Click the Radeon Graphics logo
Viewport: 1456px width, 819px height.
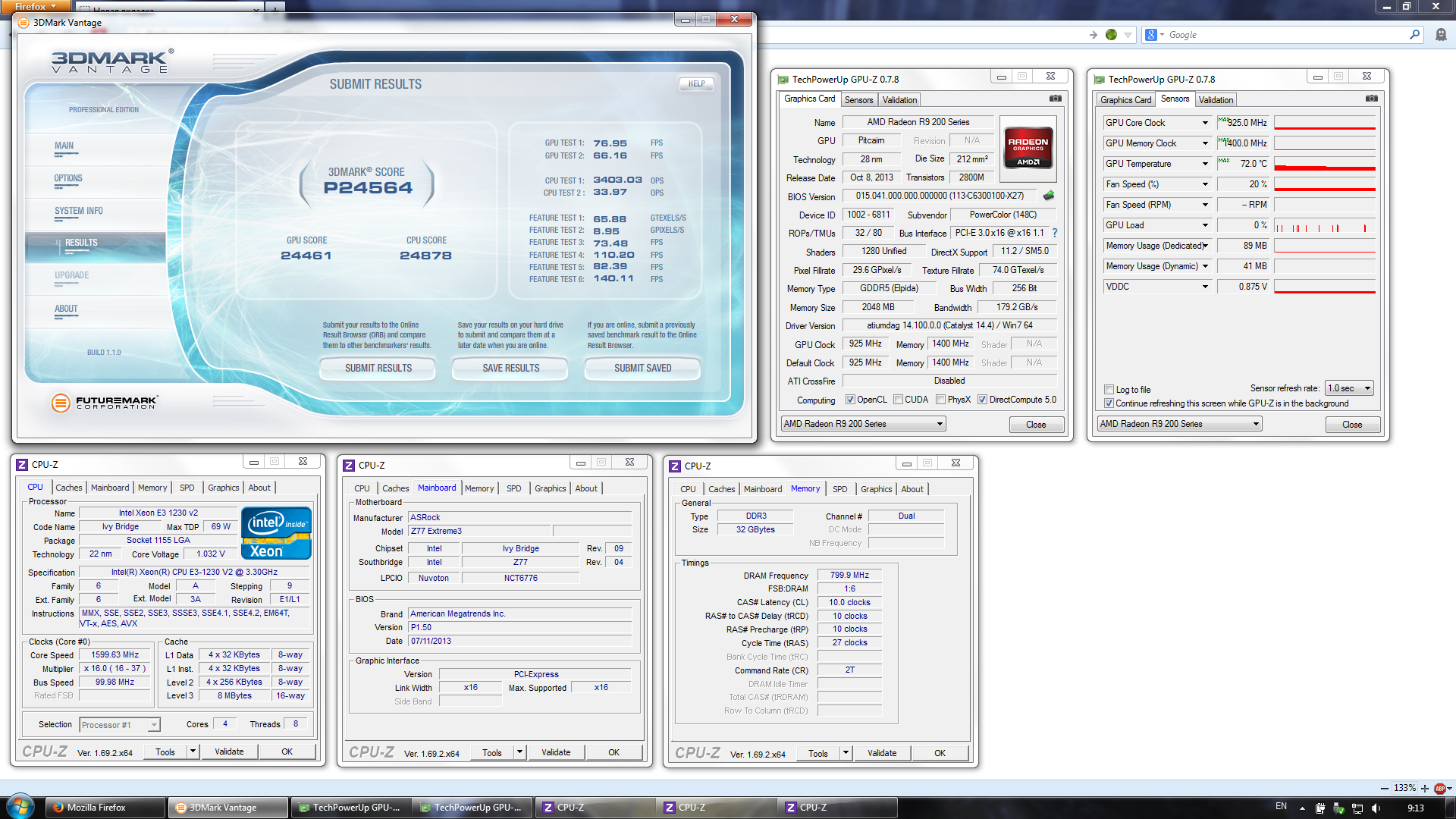point(1028,148)
